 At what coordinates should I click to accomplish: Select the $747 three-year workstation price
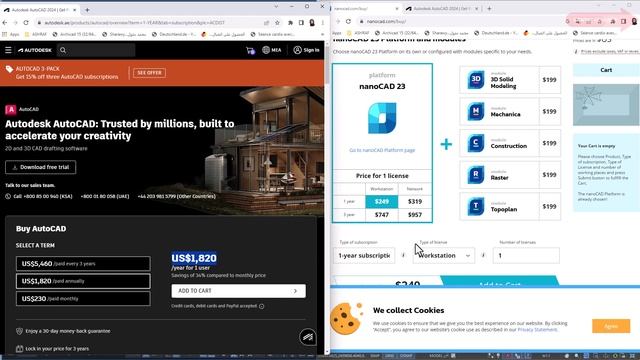pos(382,215)
